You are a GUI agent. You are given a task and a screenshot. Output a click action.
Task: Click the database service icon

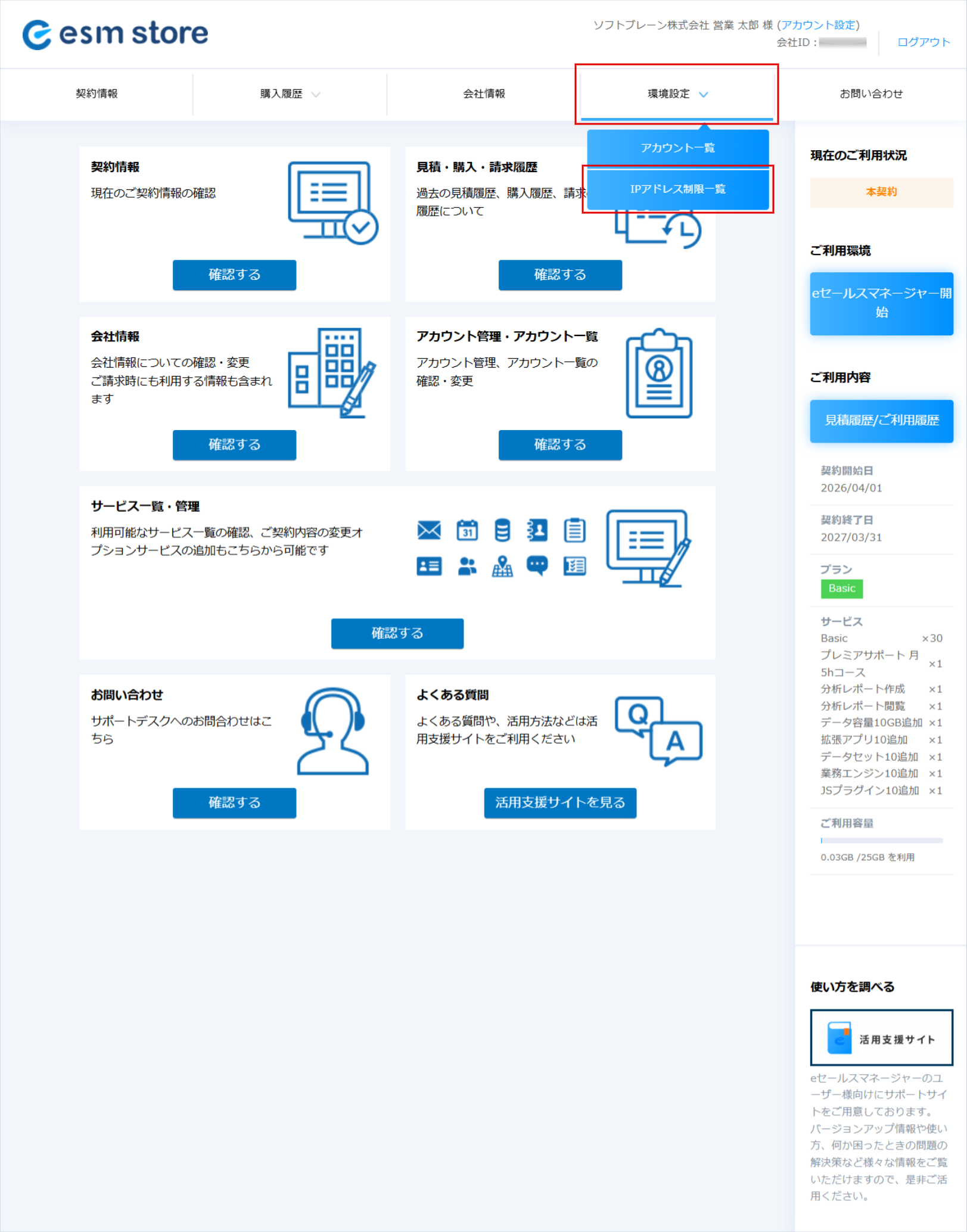point(502,530)
